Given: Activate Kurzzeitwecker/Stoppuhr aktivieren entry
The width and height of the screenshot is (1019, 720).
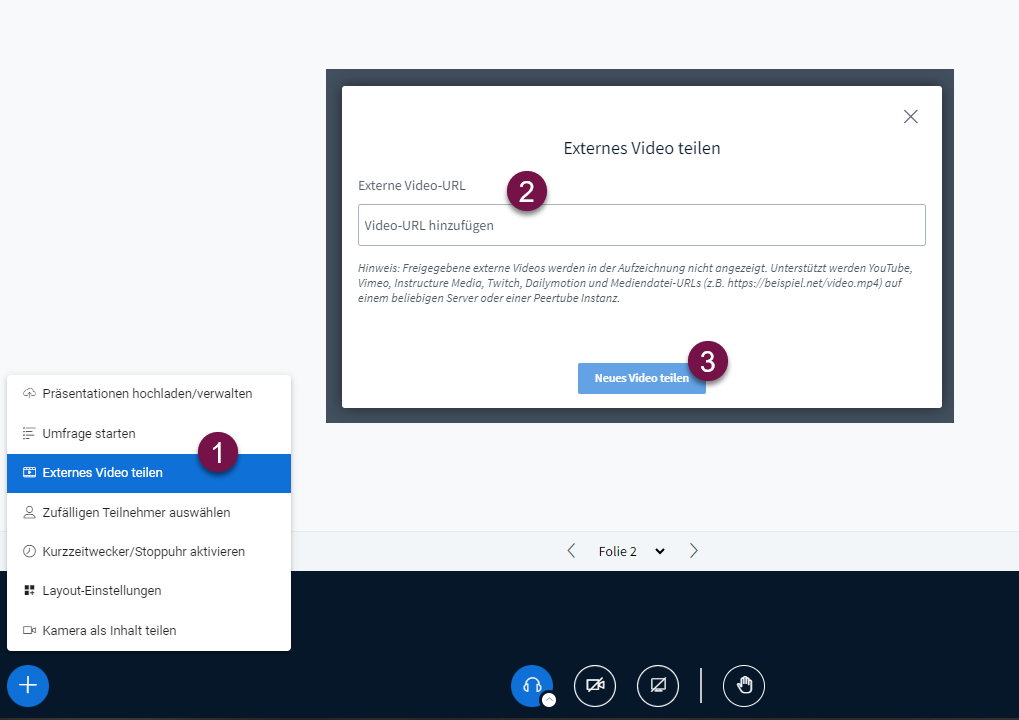Looking at the screenshot, I should 149,552.
